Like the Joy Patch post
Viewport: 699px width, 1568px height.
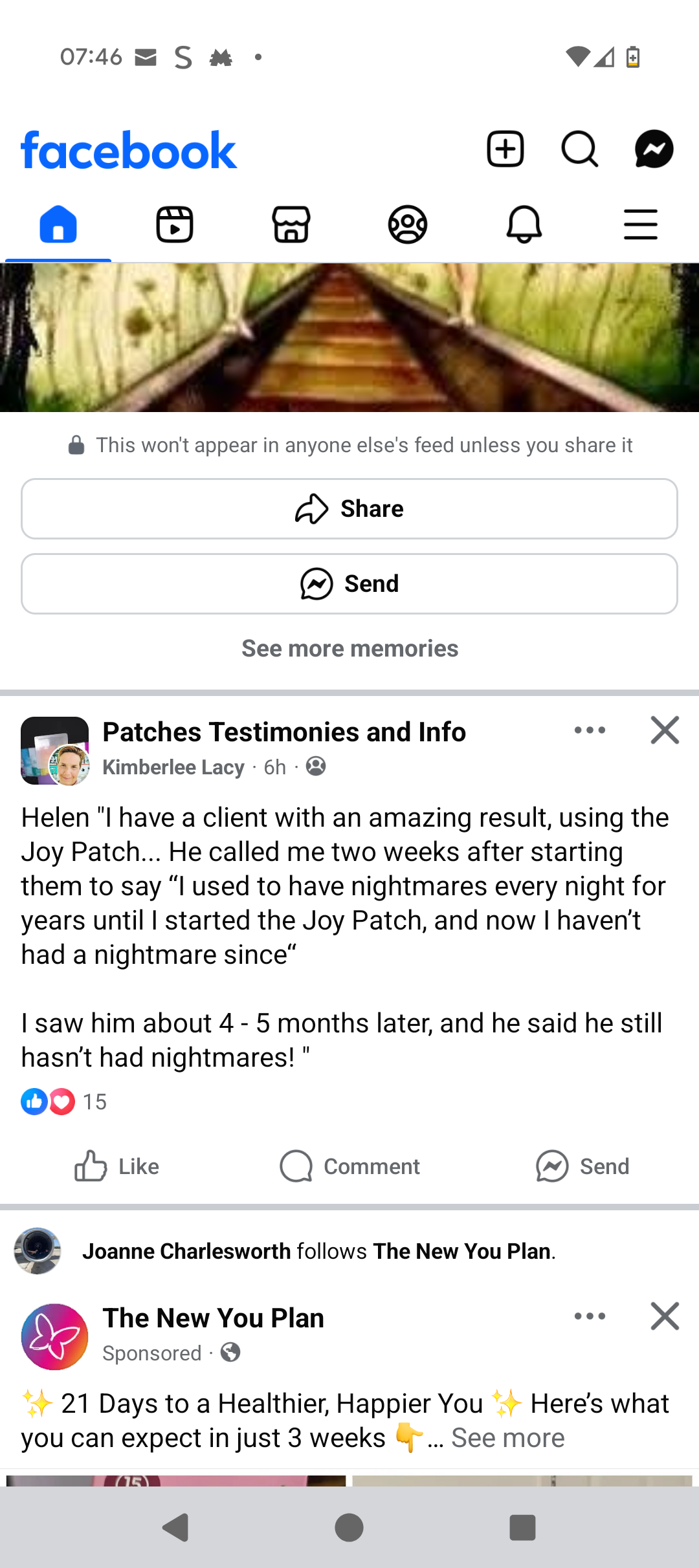[117, 1166]
